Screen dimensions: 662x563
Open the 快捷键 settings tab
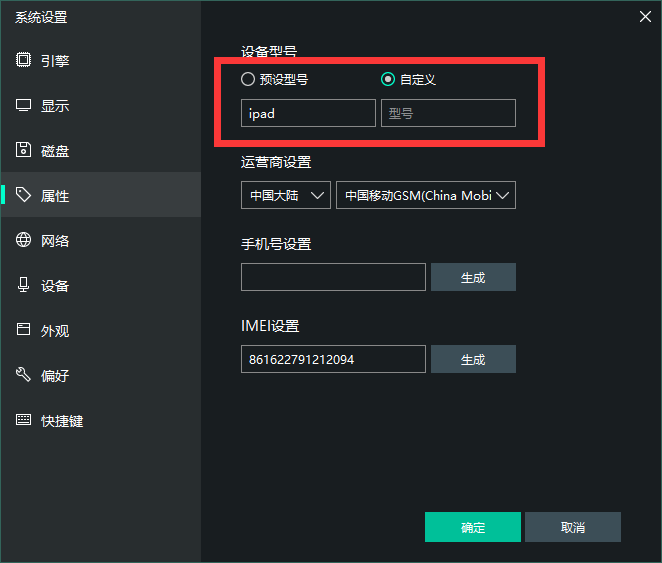coord(62,421)
